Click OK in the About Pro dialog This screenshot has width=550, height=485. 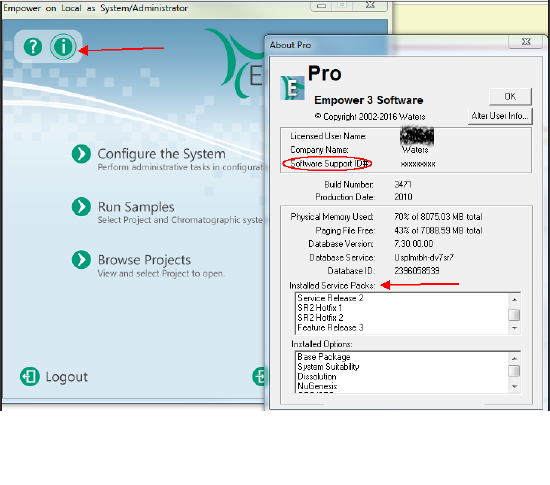pos(510,96)
